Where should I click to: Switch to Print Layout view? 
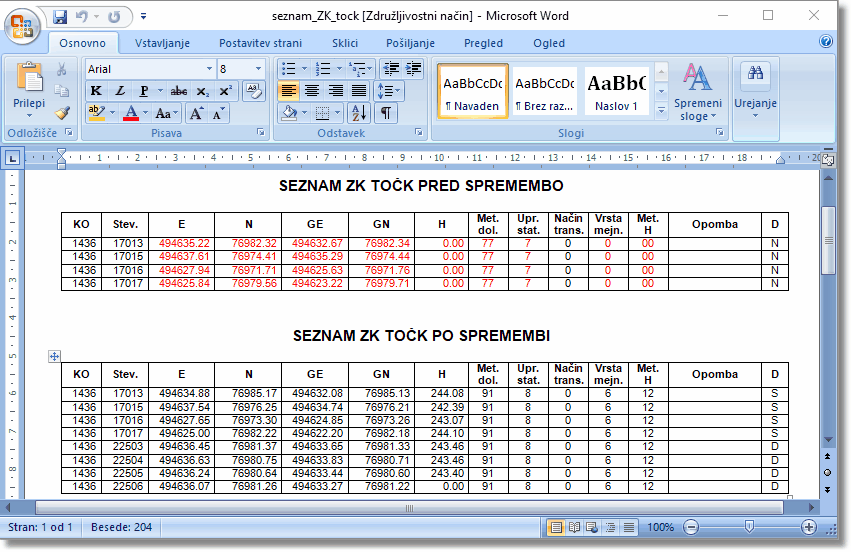pyautogui.click(x=556, y=527)
